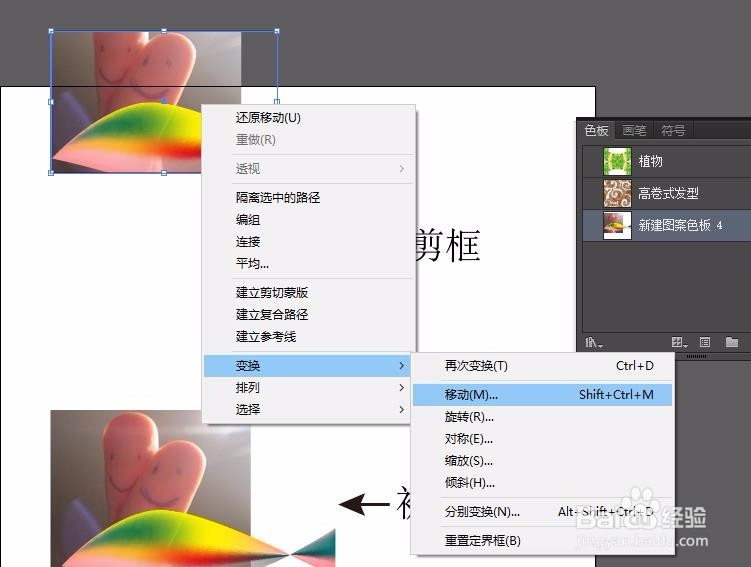
Task: Open swatch libraries menu icon
Action: 594,342
